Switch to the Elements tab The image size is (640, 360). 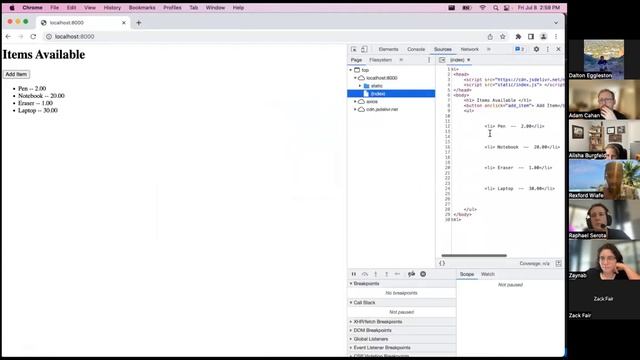tap(388, 49)
